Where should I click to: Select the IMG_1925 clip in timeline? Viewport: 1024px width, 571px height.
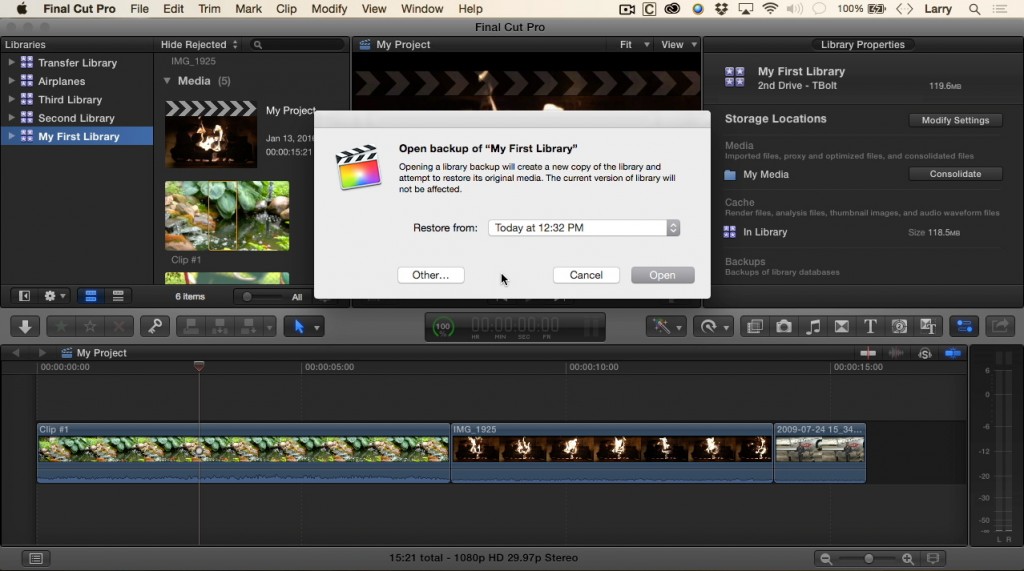point(611,453)
